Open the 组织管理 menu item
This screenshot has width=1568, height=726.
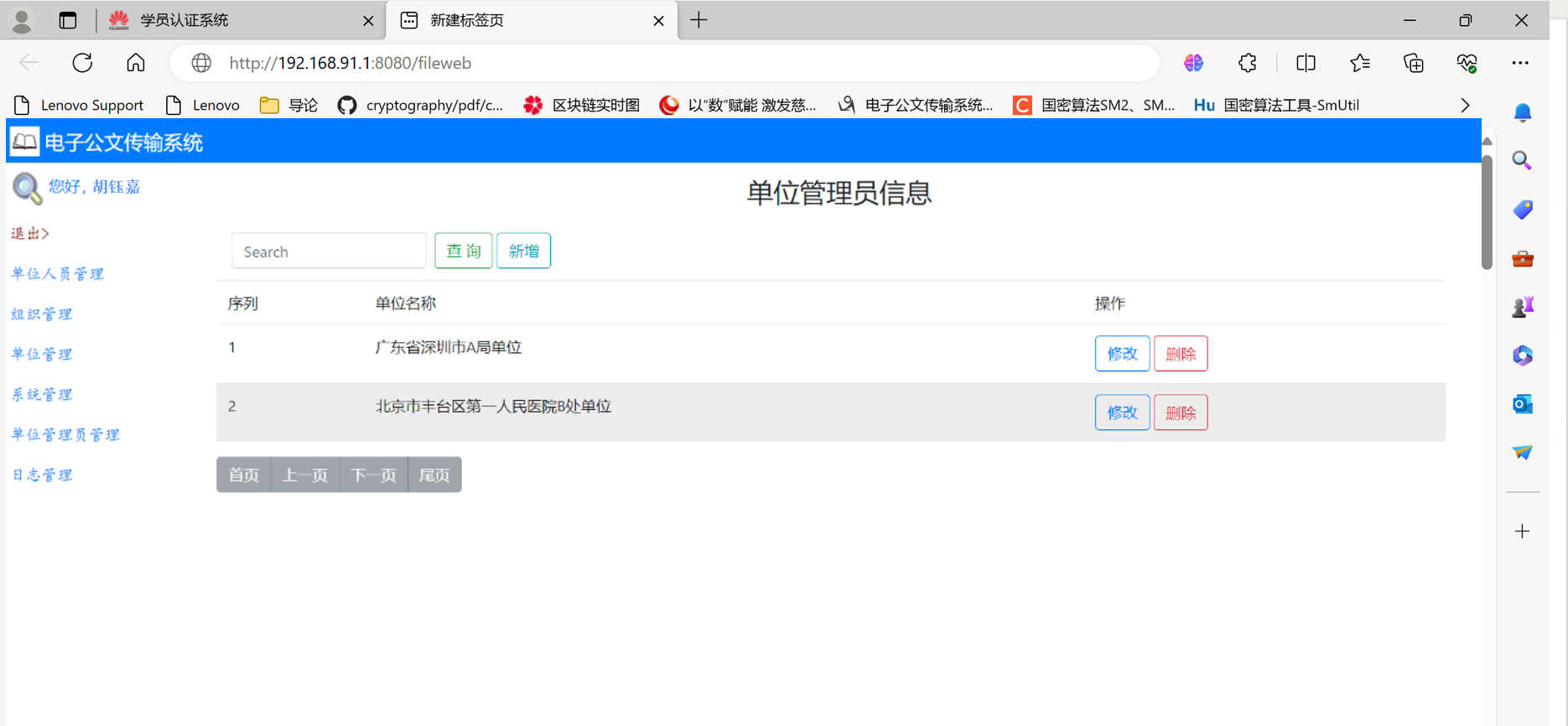(x=42, y=314)
